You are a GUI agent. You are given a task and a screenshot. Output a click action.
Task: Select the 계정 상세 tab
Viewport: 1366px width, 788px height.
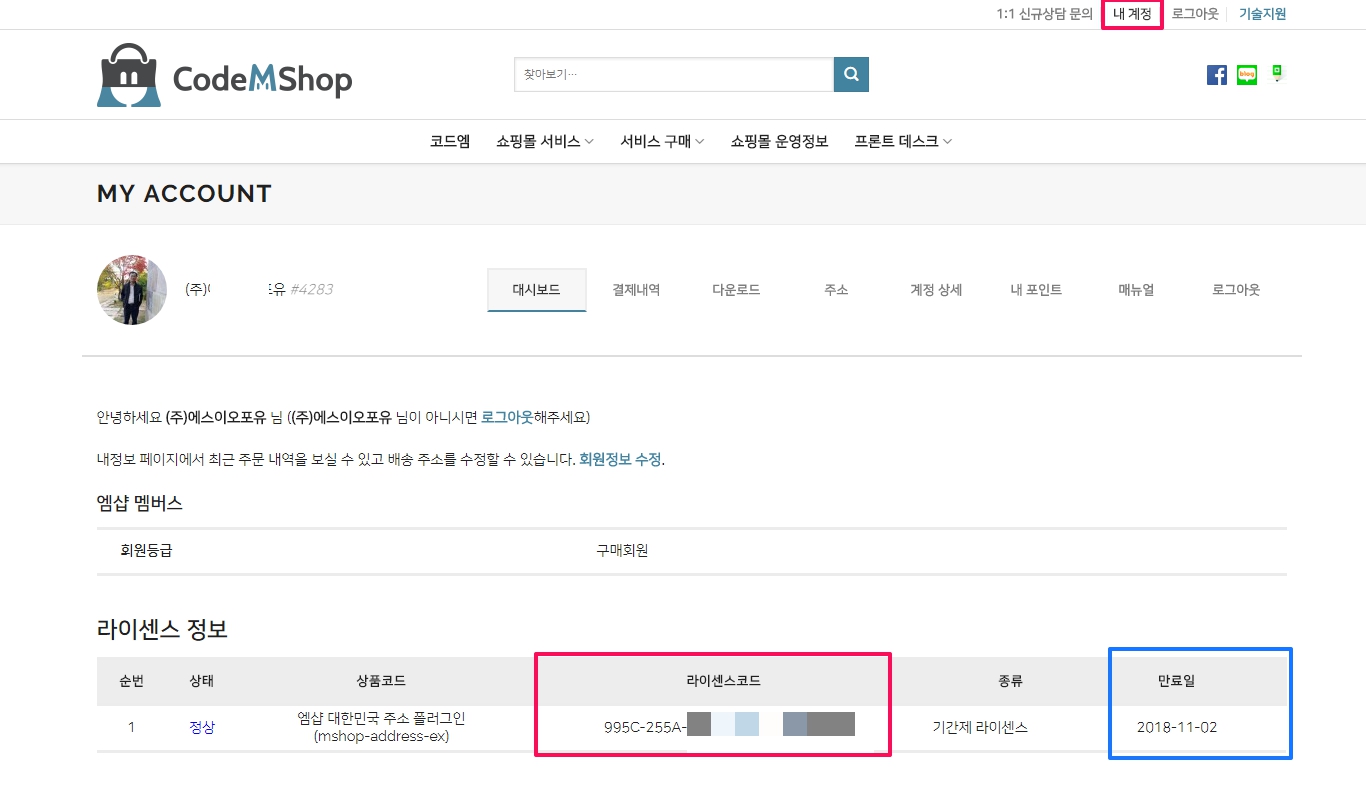(x=935, y=290)
